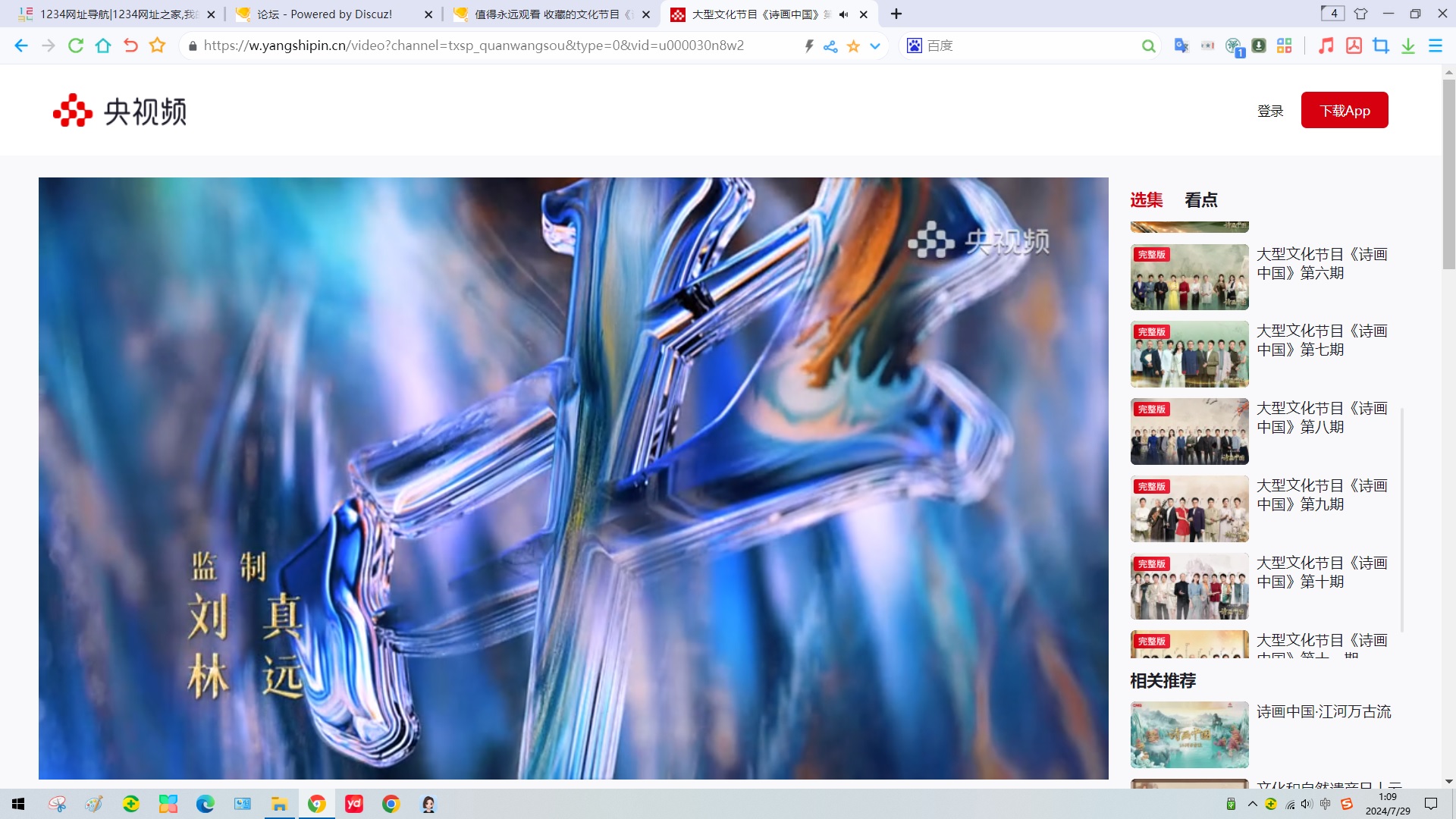Image resolution: width=1456 pixels, height=819 pixels.
Task: Share this page via share icon
Action: coord(830,46)
